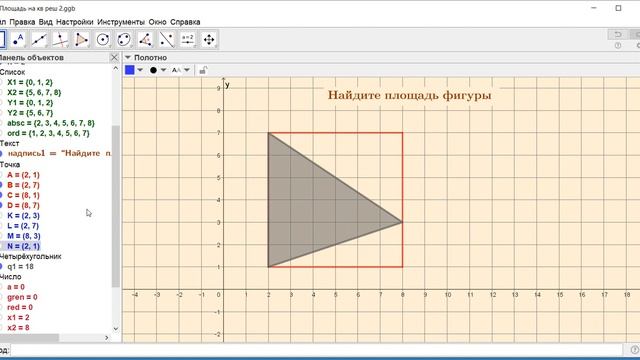Collapse the Полотно style bar triangle

(128, 58)
